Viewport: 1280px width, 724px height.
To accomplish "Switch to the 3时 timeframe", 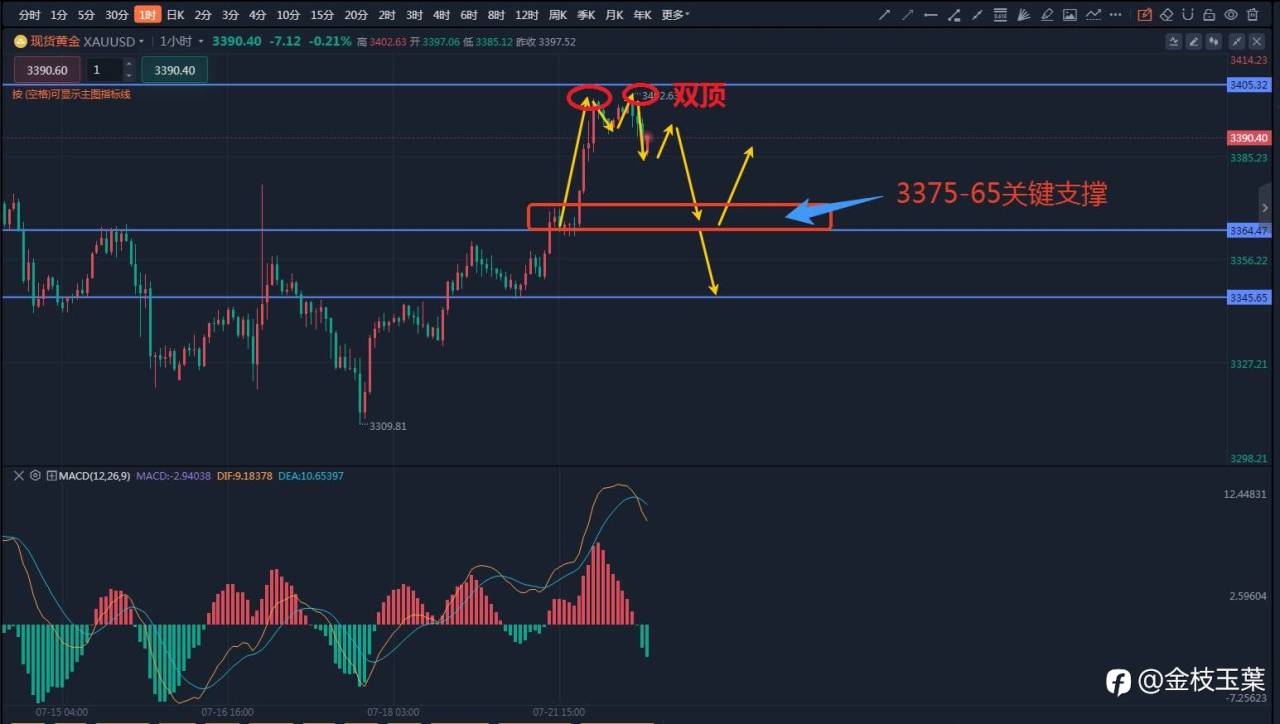I will coord(414,15).
